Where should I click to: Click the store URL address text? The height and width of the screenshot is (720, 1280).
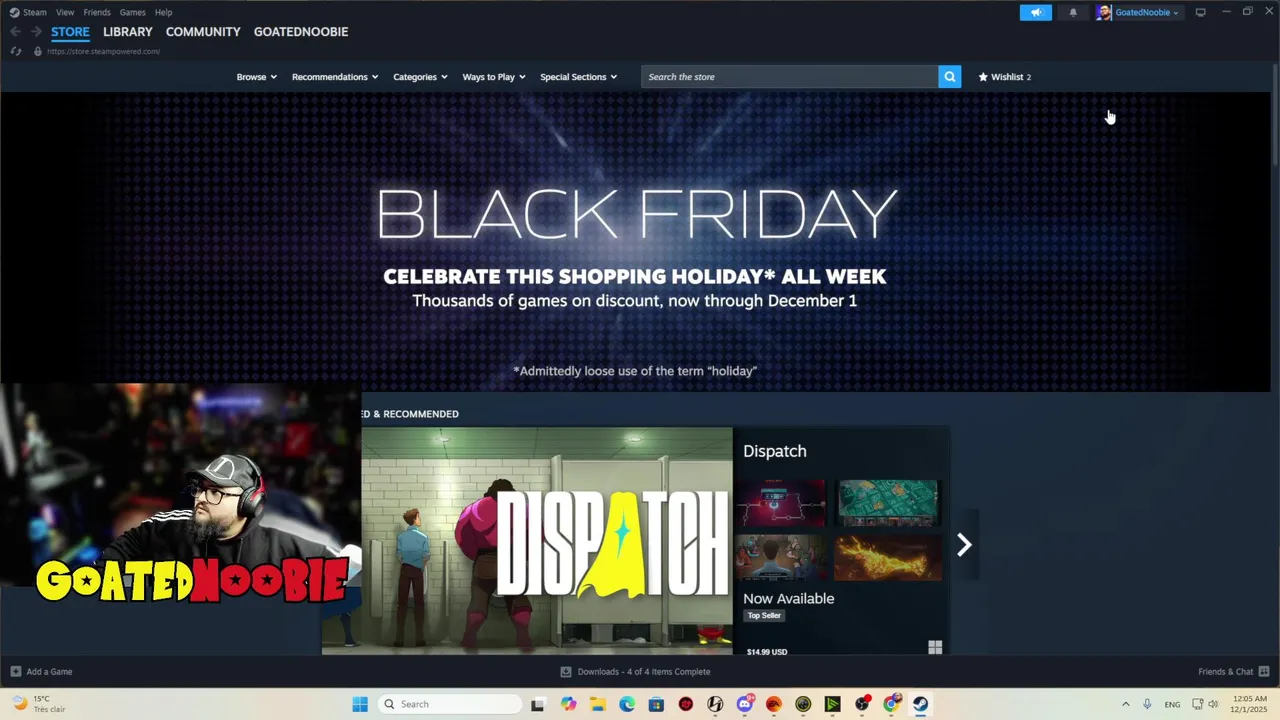pyautogui.click(x=103, y=51)
